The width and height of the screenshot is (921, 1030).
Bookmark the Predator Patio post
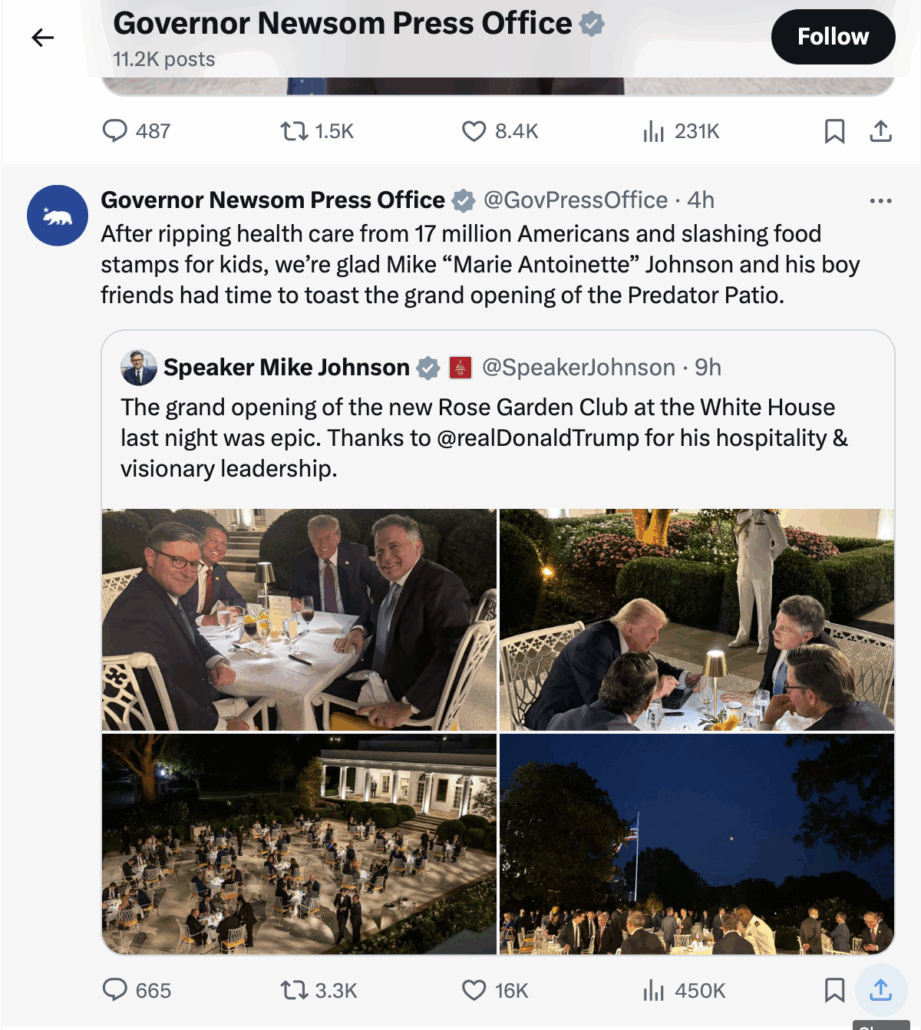point(834,990)
